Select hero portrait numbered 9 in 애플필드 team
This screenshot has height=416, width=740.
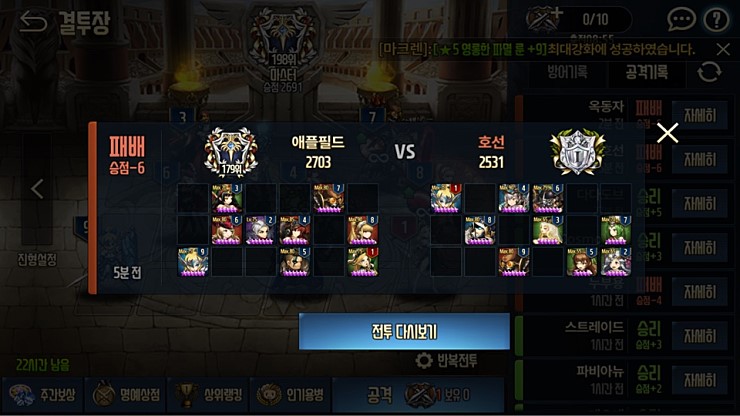[x=193, y=262]
